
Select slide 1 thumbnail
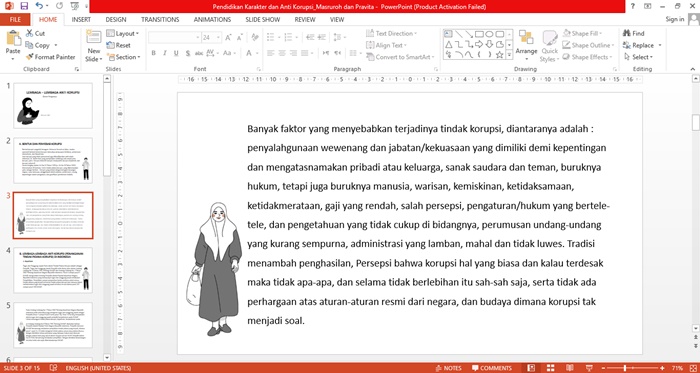click(53, 106)
